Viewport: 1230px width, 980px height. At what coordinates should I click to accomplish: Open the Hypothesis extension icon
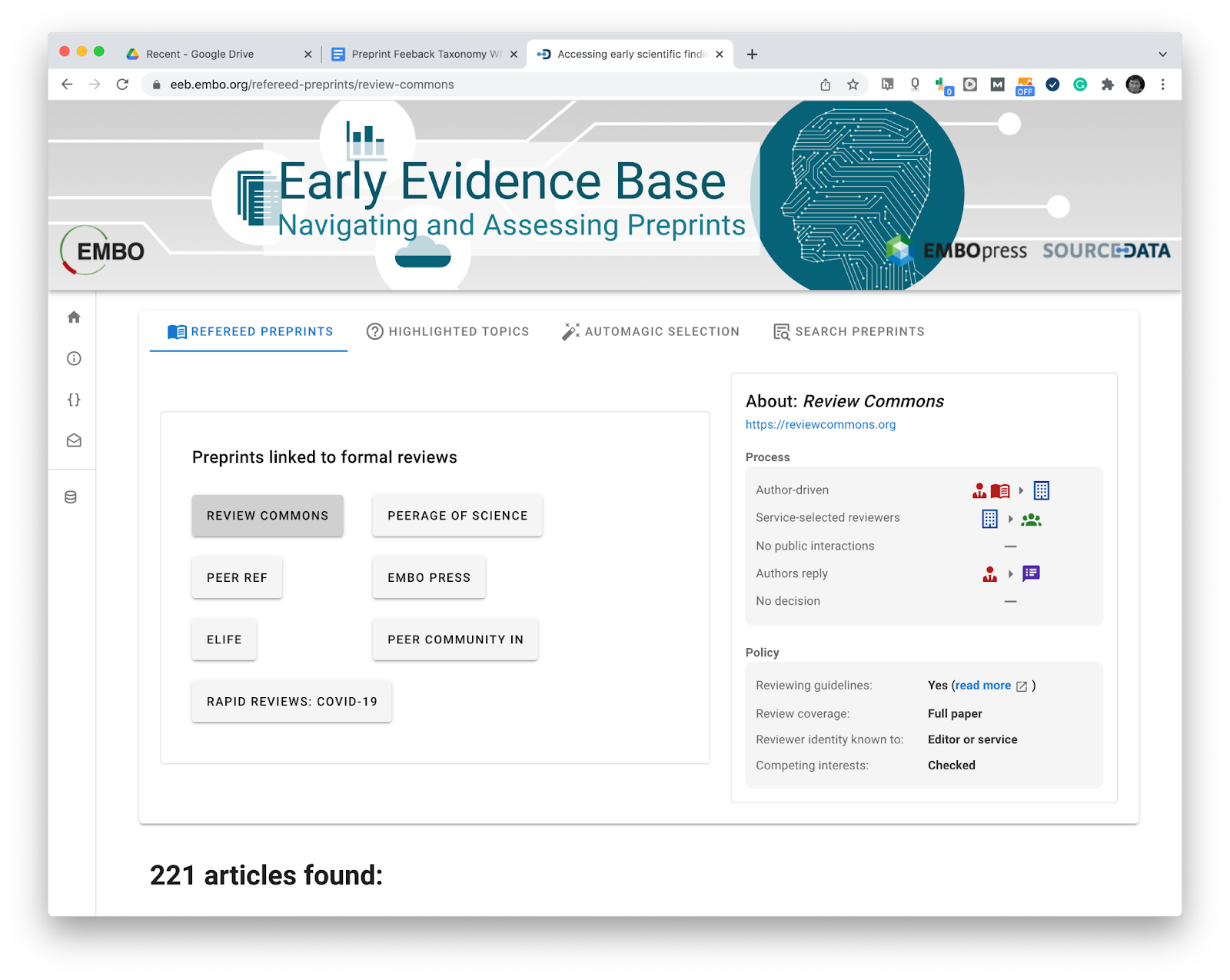click(x=887, y=85)
